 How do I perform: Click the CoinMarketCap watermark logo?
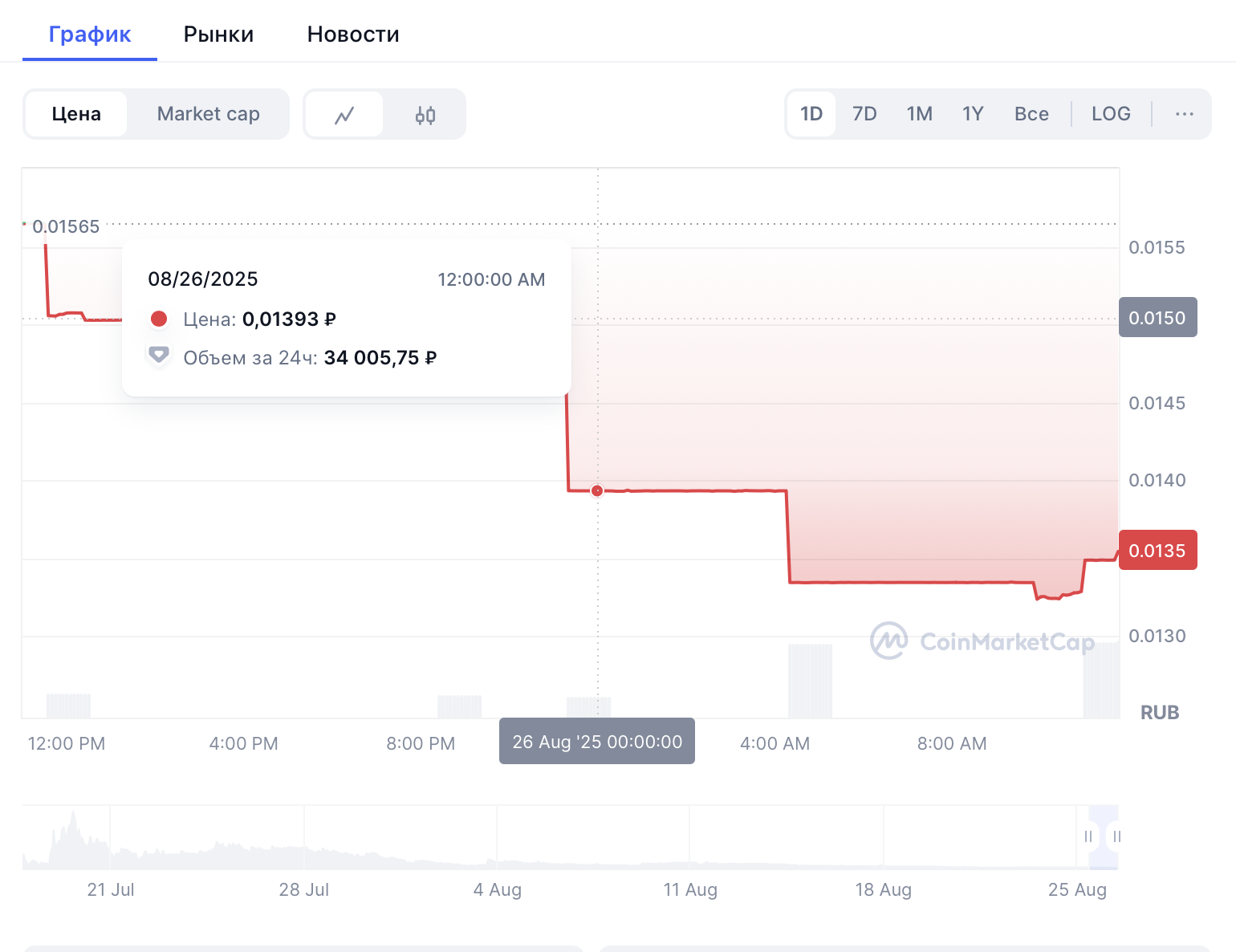pyautogui.click(x=982, y=641)
